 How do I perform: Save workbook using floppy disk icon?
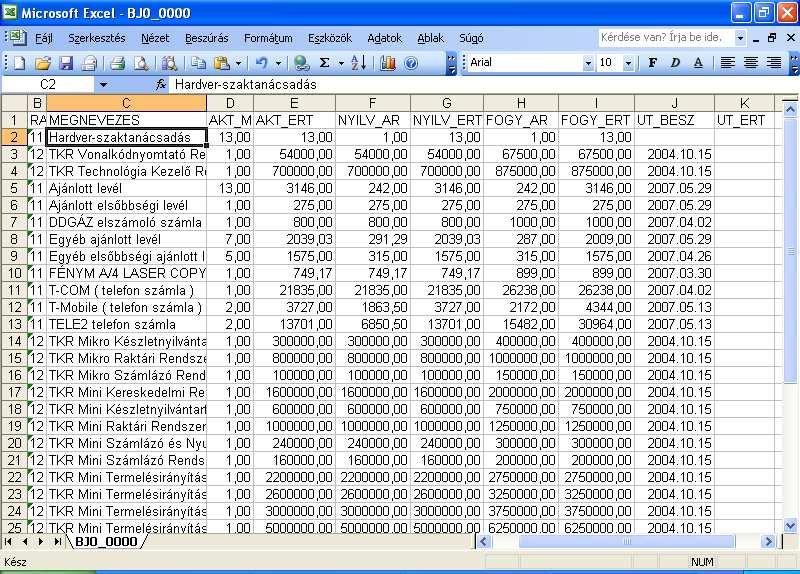[x=66, y=63]
